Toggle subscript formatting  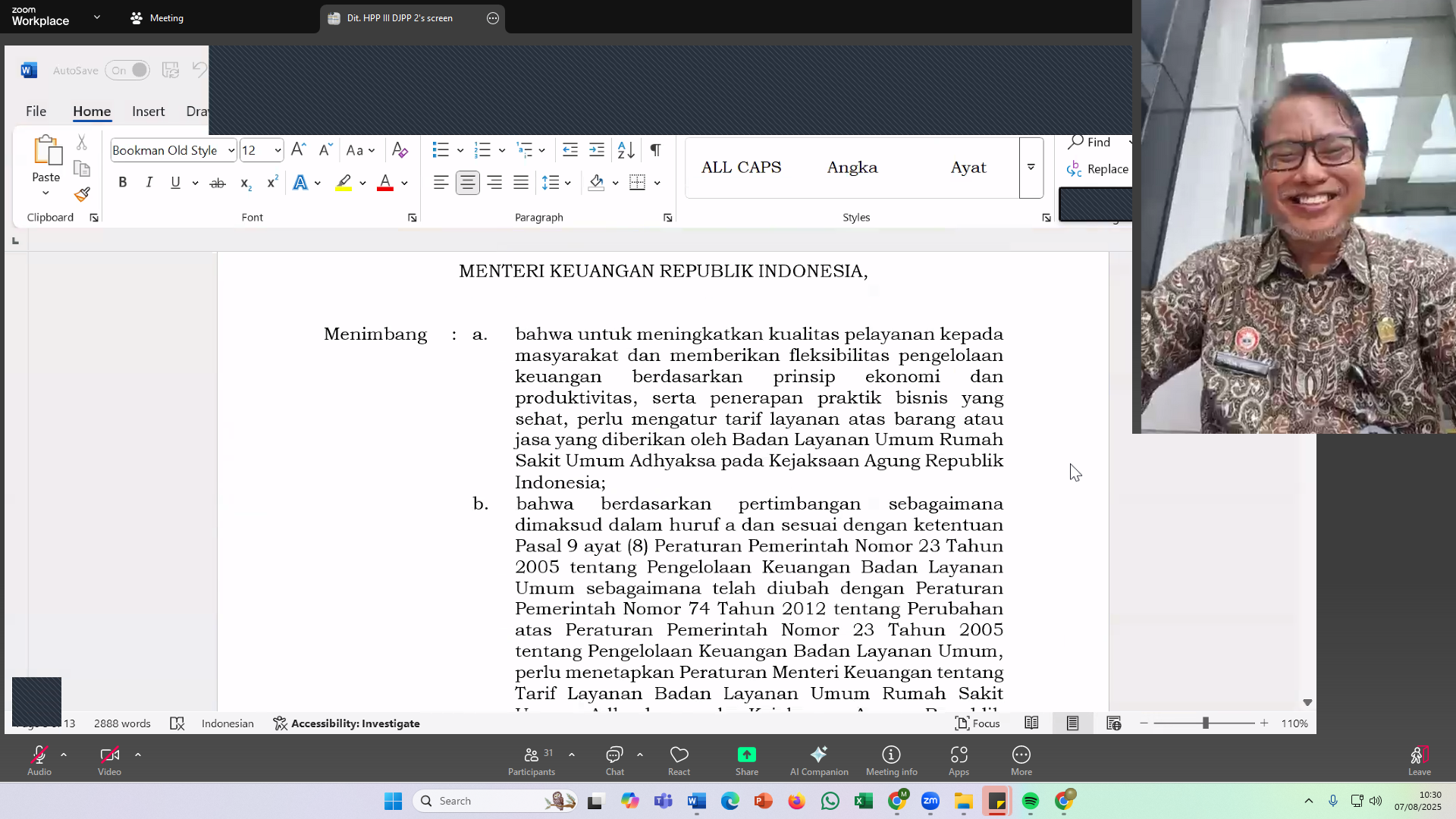[245, 183]
